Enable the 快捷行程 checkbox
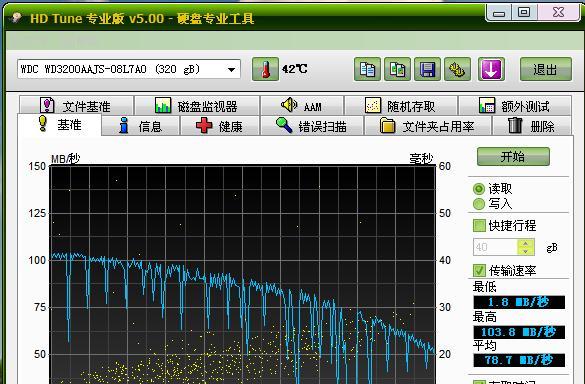 tap(479, 225)
